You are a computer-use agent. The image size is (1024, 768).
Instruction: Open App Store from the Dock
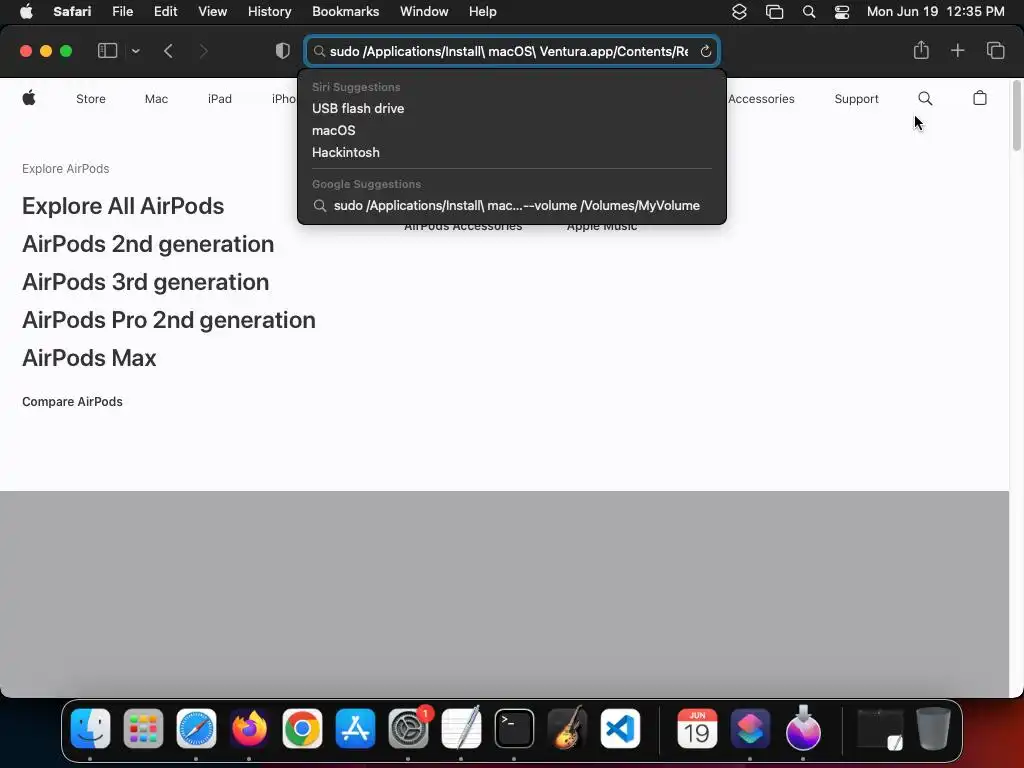coord(355,728)
